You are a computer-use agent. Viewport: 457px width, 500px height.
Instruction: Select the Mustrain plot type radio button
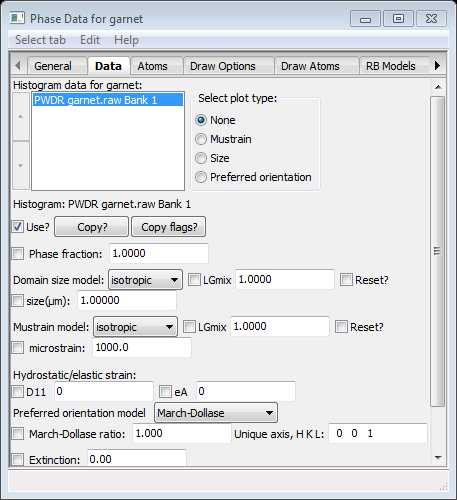pyautogui.click(x=201, y=139)
